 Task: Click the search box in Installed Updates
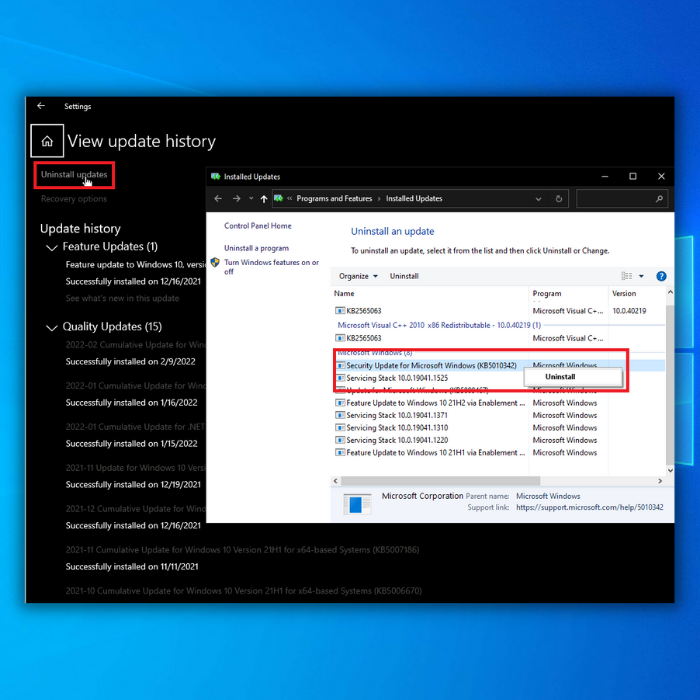point(621,199)
